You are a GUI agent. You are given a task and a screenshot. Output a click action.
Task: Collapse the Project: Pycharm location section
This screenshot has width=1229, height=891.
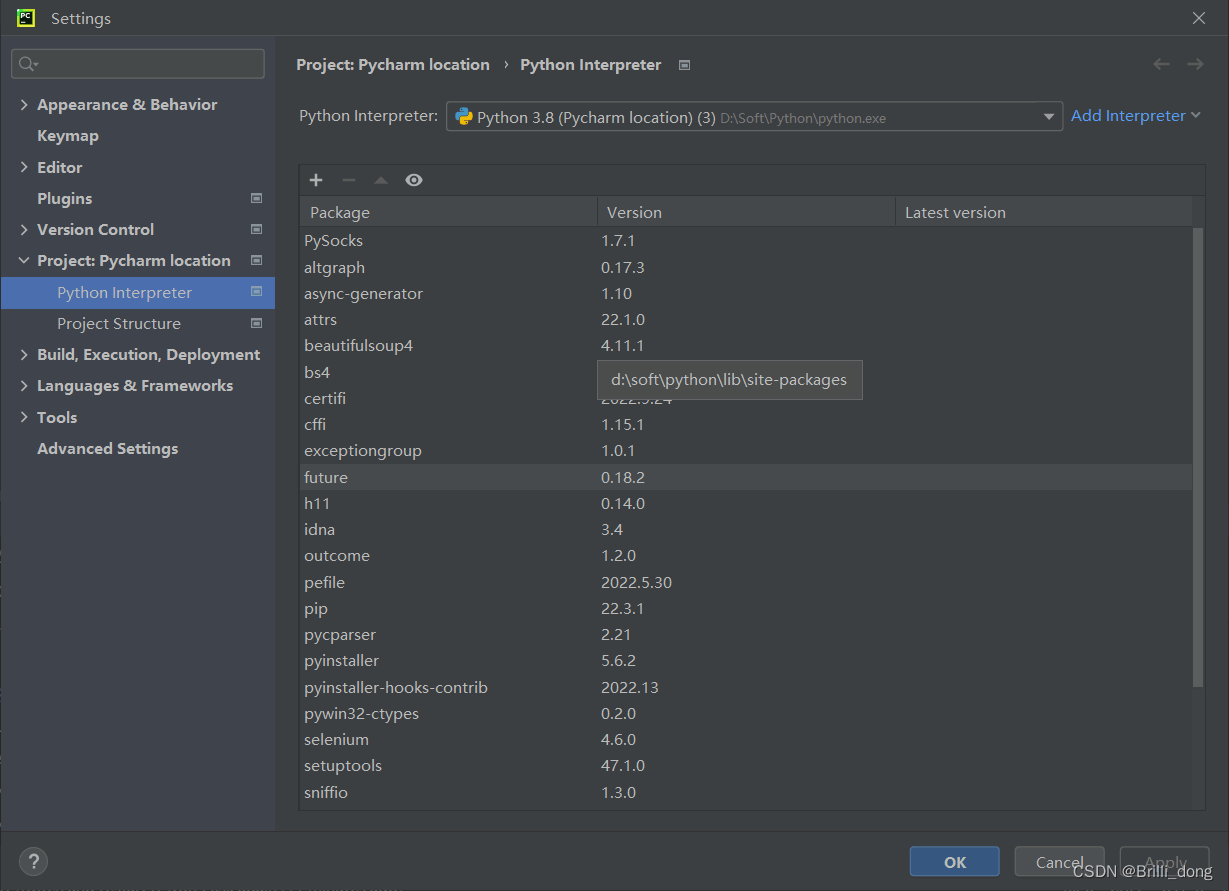pyautogui.click(x=24, y=260)
